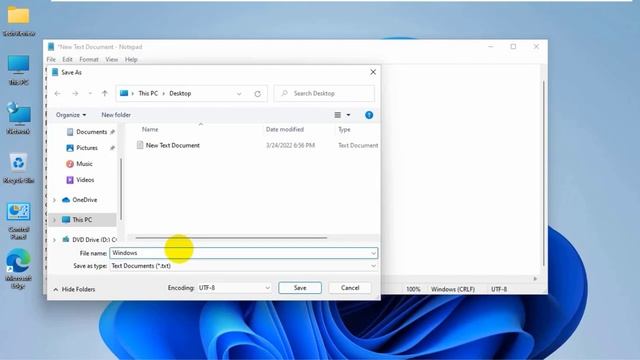The width and height of the screenshot is (640, 360).
Task: Open the Notepad View menu
Action: click(x=111, y=60)
